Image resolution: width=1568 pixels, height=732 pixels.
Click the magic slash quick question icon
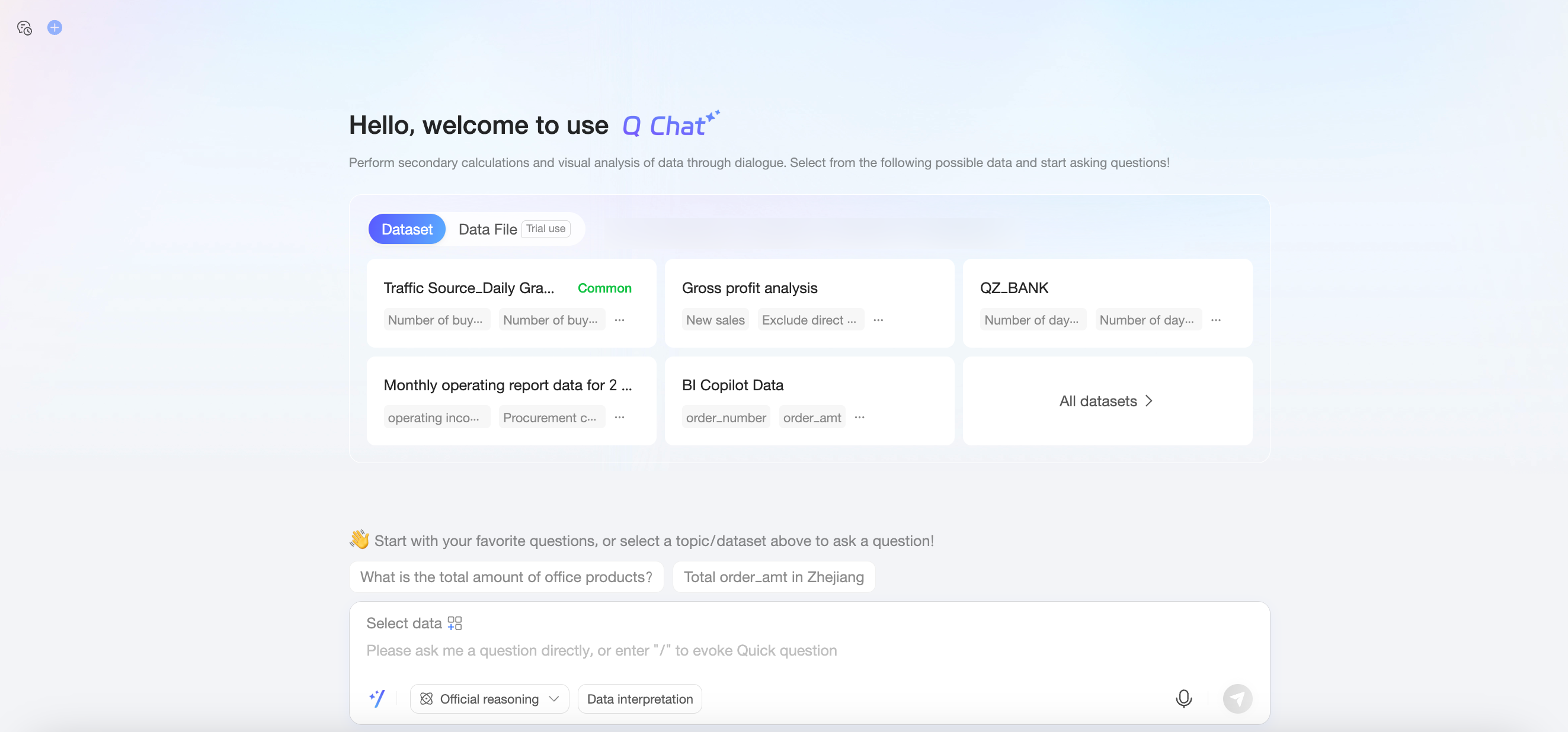[377, 698]
